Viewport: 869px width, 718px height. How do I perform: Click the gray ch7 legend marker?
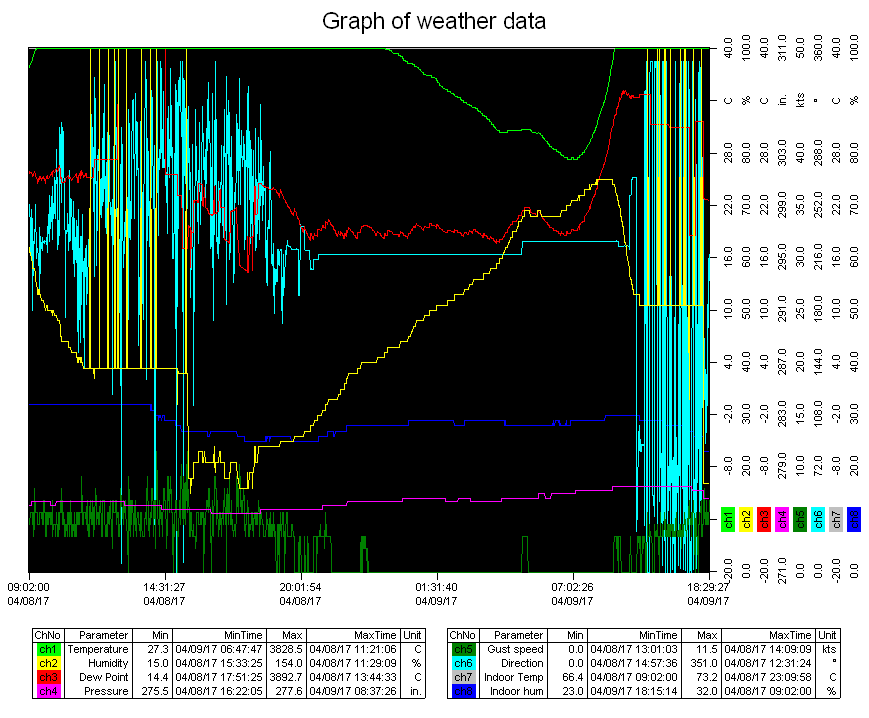point(835,519)
